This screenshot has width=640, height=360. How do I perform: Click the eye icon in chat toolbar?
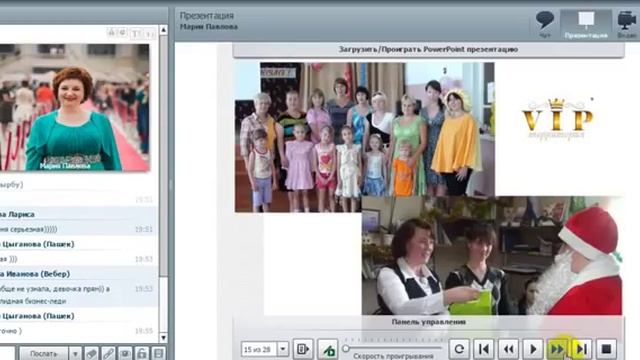125,353
